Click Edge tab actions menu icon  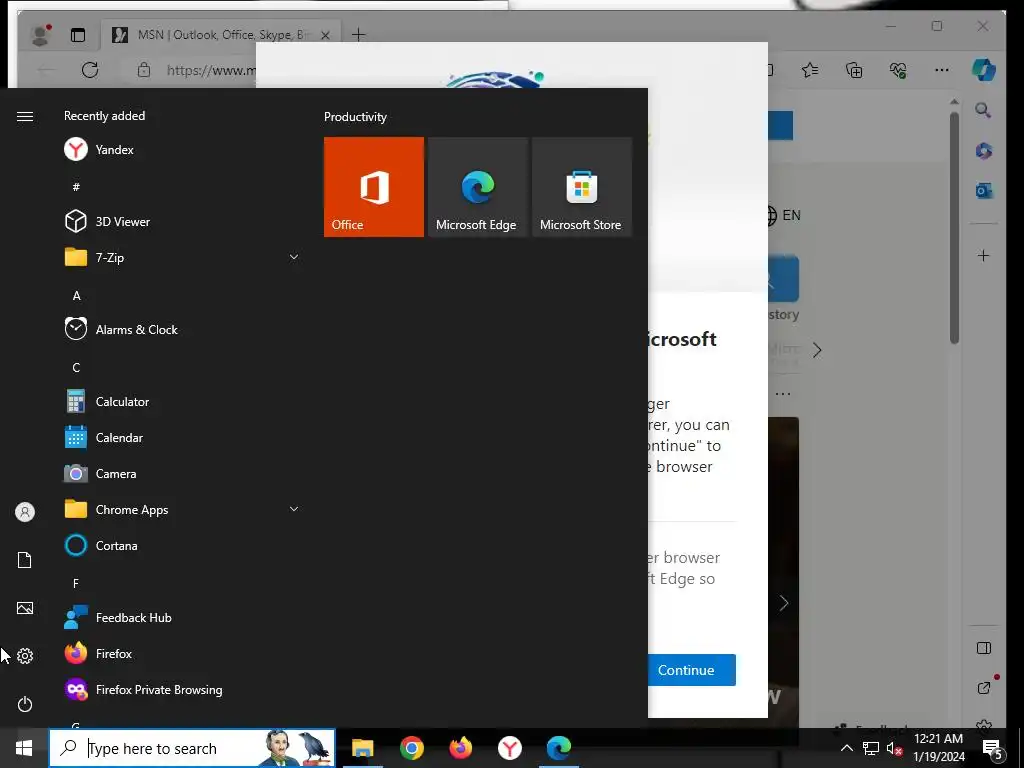click(x=78, y=35)
